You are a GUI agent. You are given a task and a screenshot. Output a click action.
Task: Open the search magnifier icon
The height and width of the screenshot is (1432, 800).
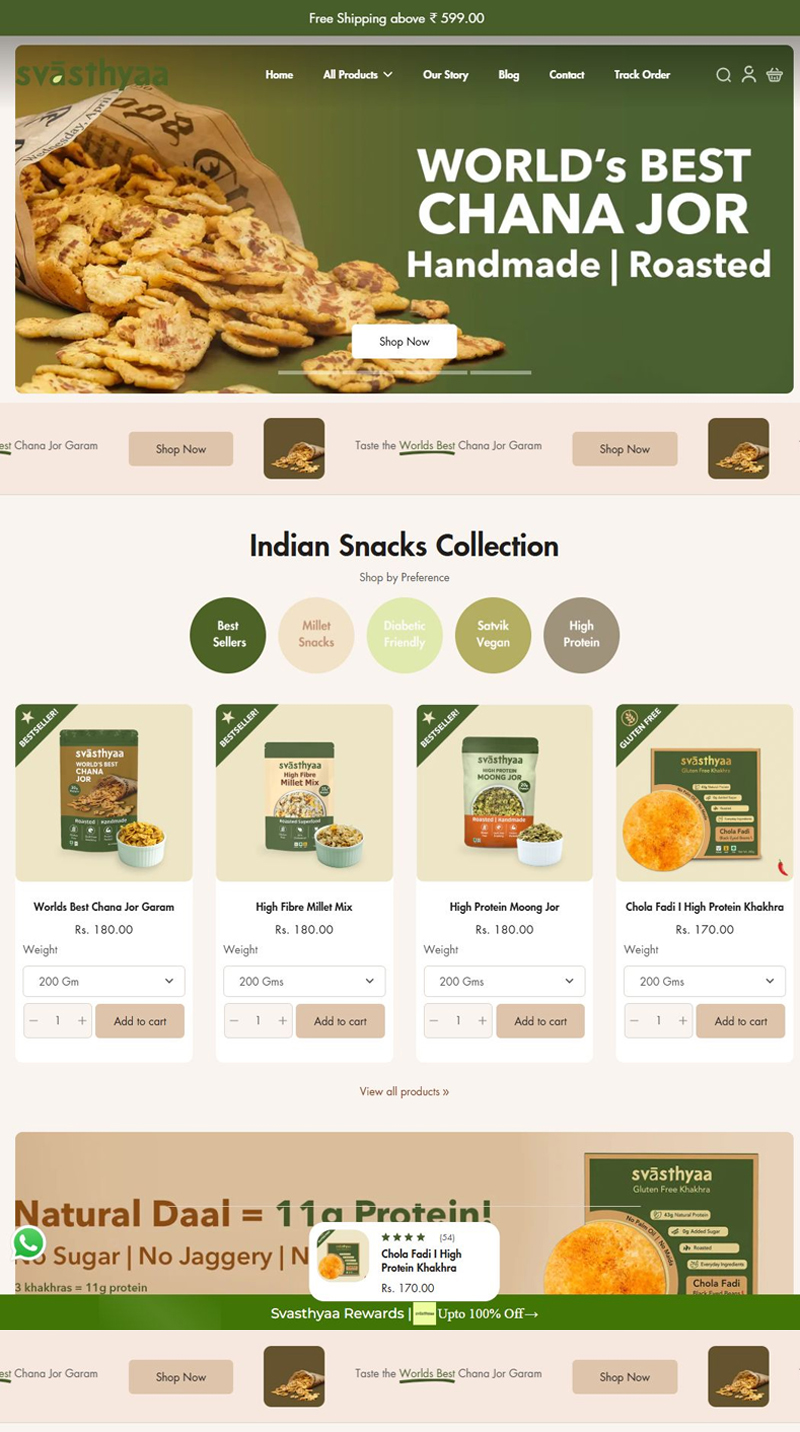pyautogui.click(x=723, y=75)
